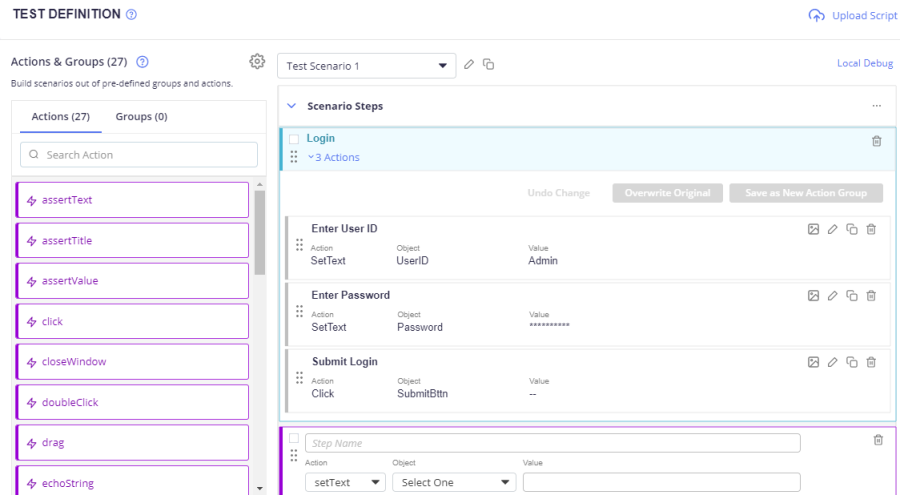Viewport: 900px width, 495px height.
Task: Collapse the Scenario Steps section
Action: pyautogui.click(x=292, y=106)
